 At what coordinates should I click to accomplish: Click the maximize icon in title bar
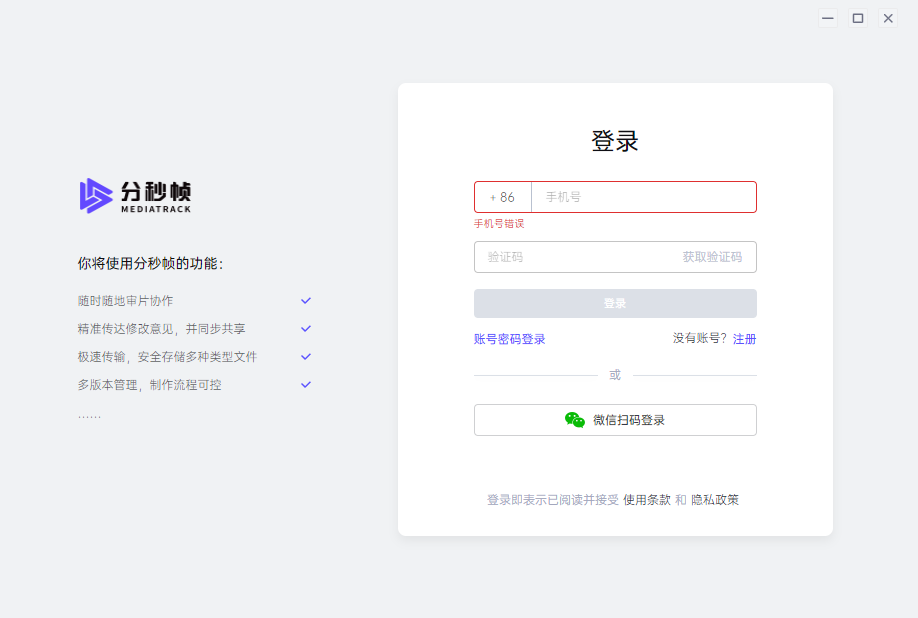(857, 18)
